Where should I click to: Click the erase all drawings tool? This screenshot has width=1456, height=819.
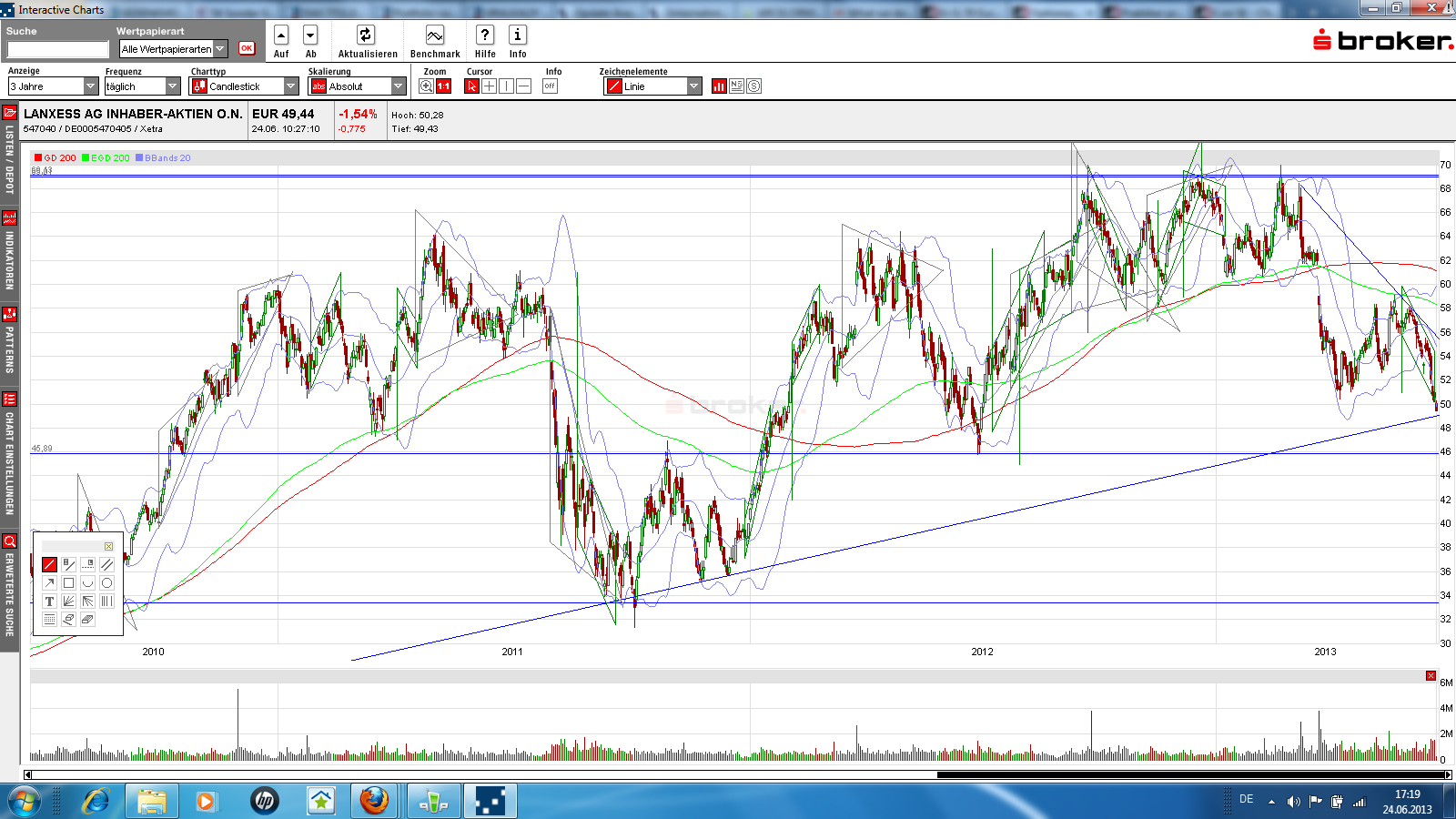(x=87, y=619)
